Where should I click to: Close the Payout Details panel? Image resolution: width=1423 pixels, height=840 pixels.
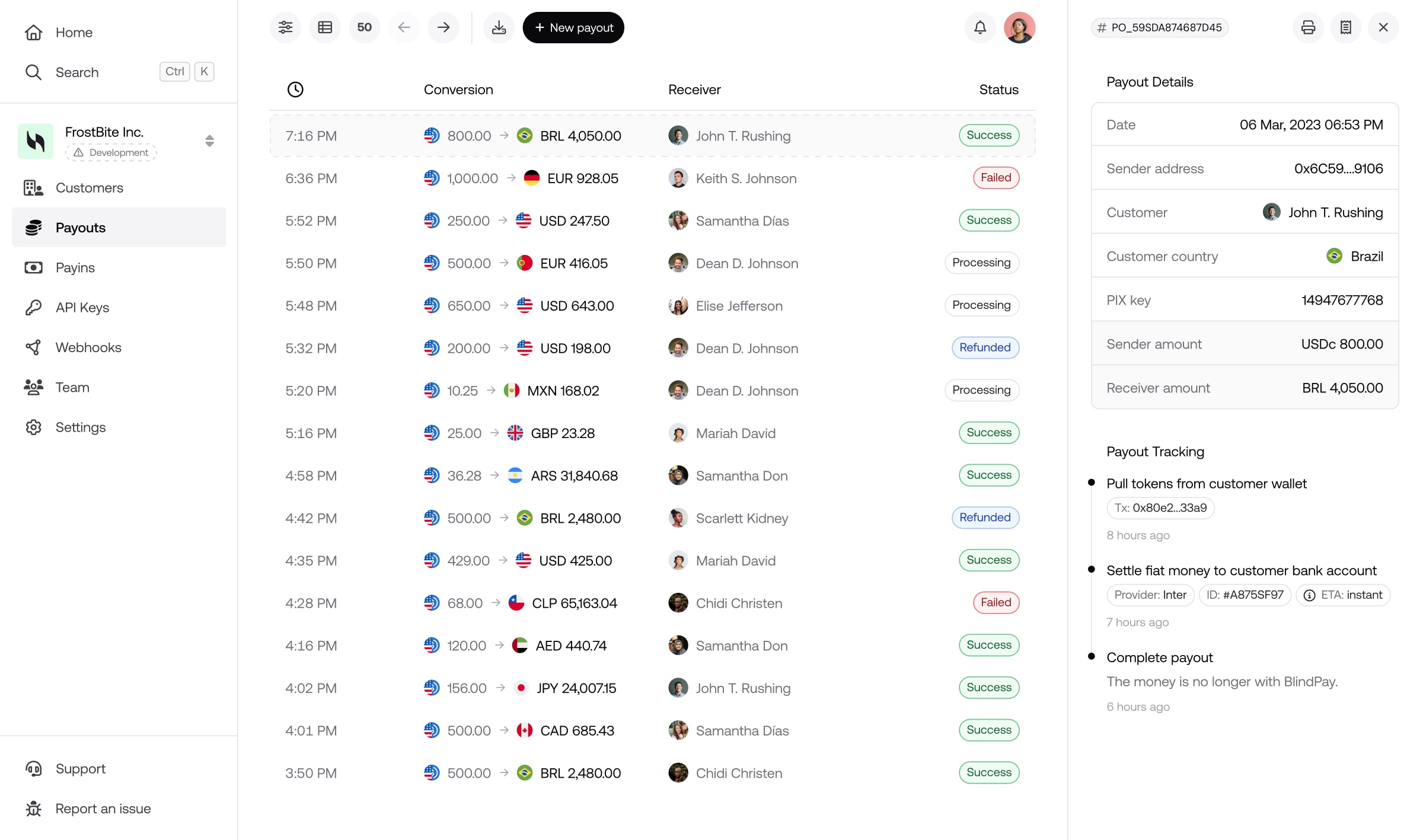point(1383,27)
